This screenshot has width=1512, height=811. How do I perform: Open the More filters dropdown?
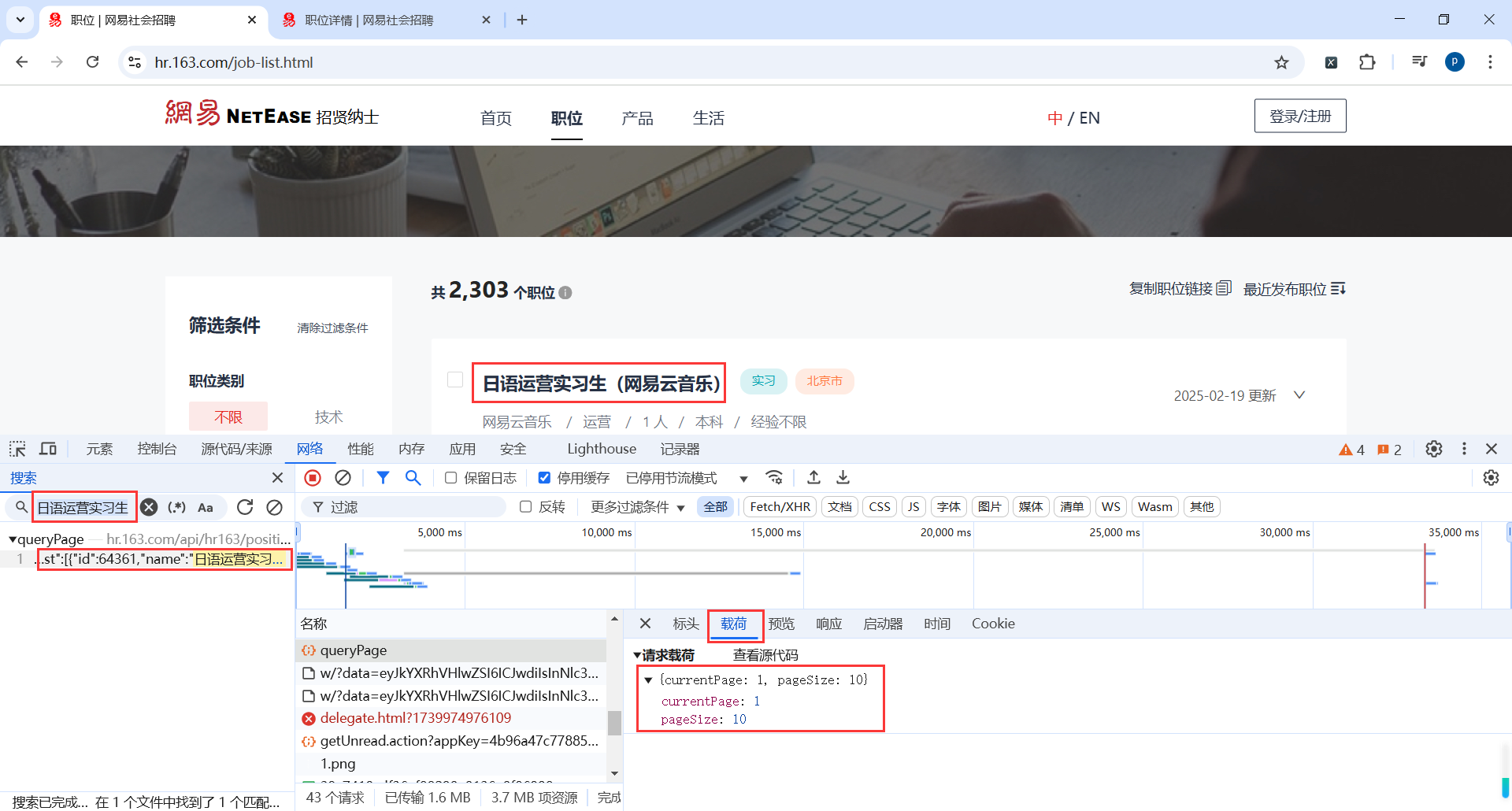coord(638,507)
